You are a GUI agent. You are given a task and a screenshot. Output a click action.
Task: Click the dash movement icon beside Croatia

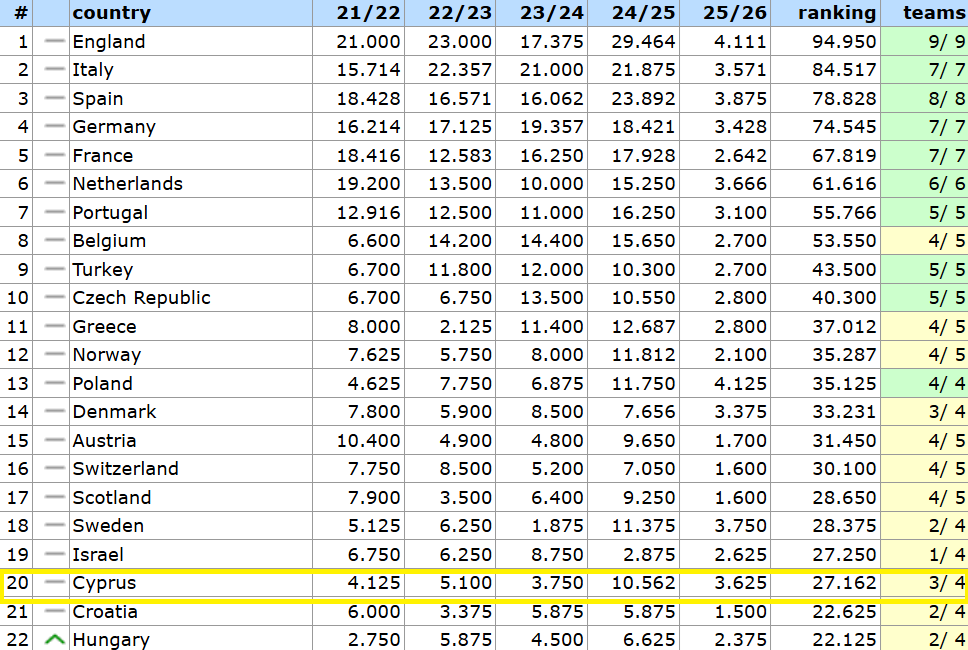55,612
